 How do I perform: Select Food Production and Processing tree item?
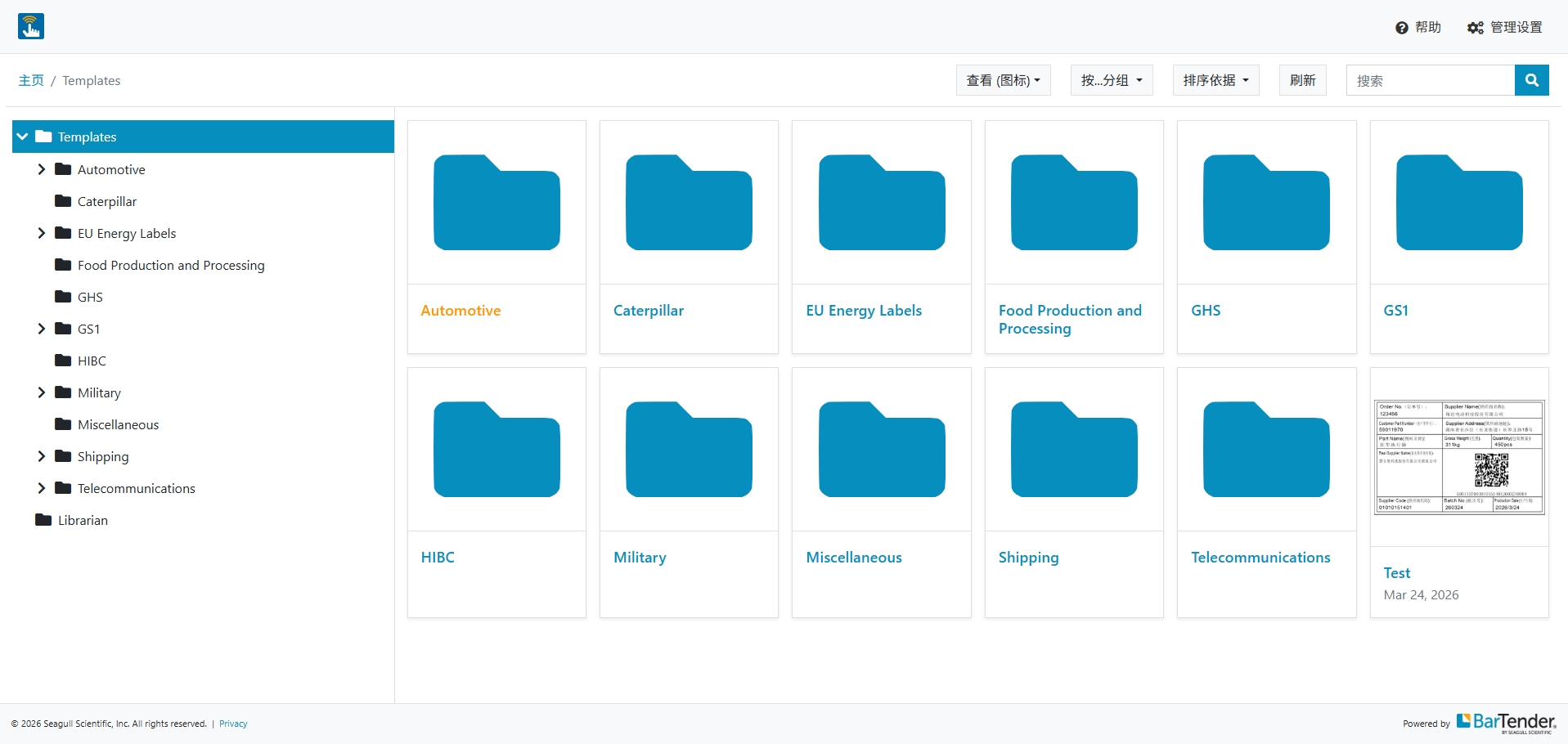coord(171,265)
